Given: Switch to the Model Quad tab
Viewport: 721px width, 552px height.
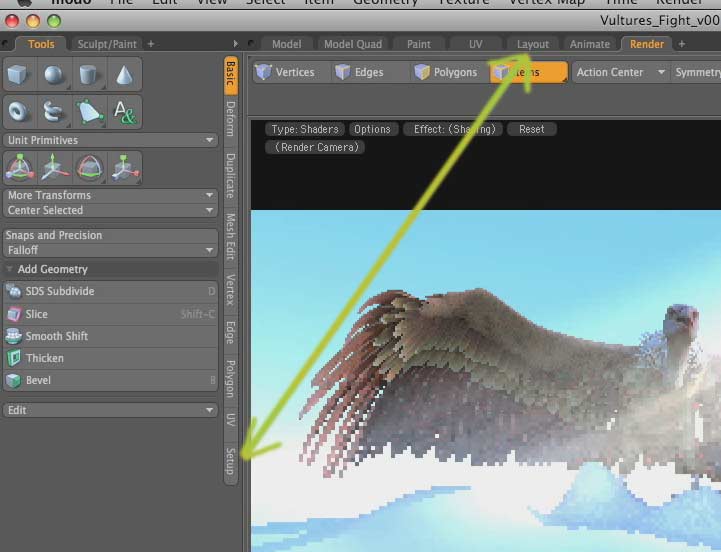Looking at the screenshot, I should 353,44.
